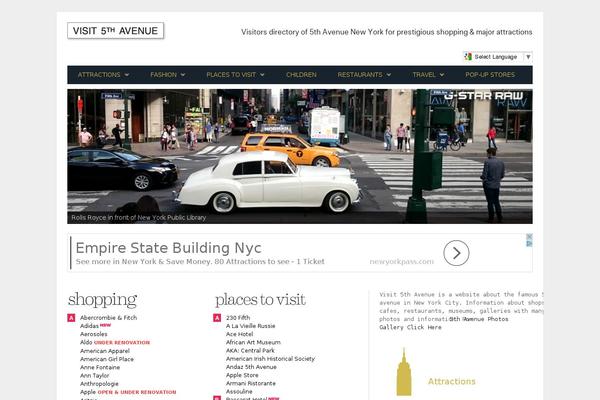Open Armani Ristorante link

[x=251, y=384]
